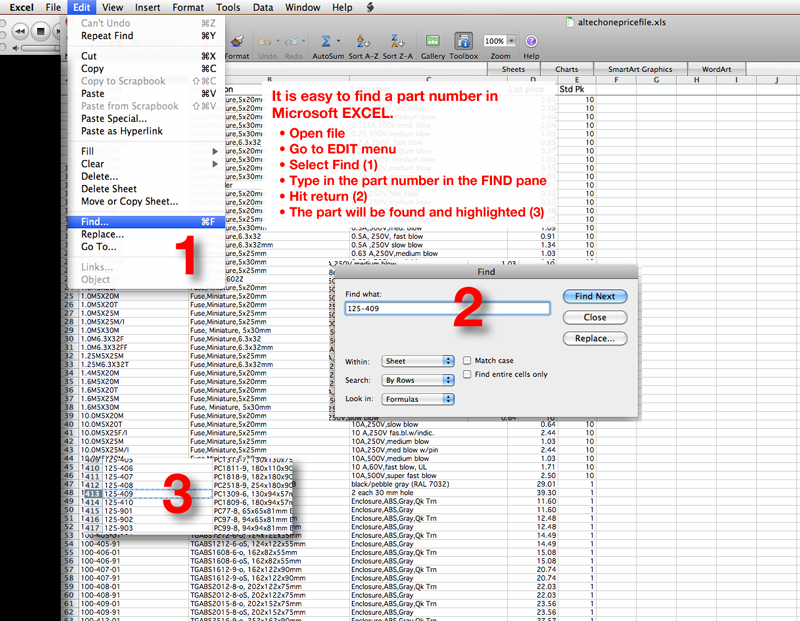Click the rewind playback button
The image size is (800, 621).
[x=20, y=32]
